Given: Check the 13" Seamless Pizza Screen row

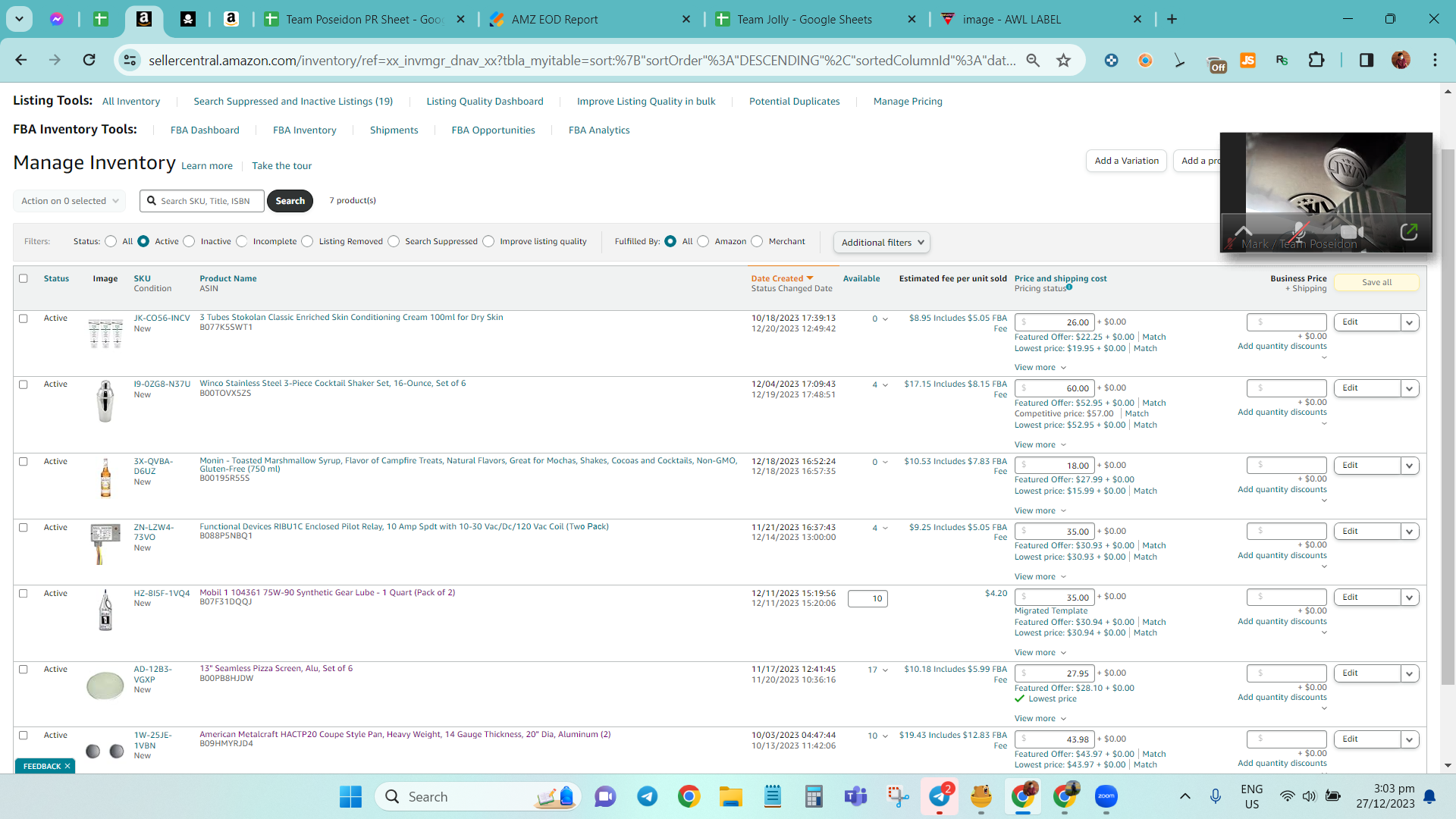Looking at the screenshot, I should click(24, 670).
